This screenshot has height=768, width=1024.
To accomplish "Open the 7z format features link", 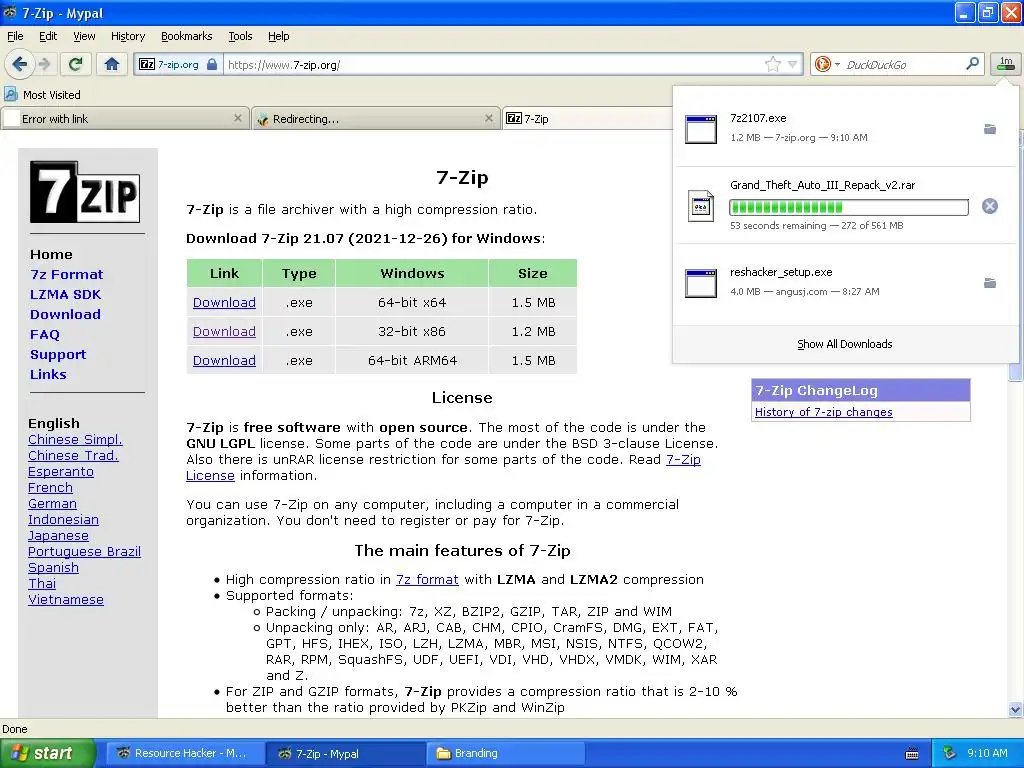I will tap(427, 579).
